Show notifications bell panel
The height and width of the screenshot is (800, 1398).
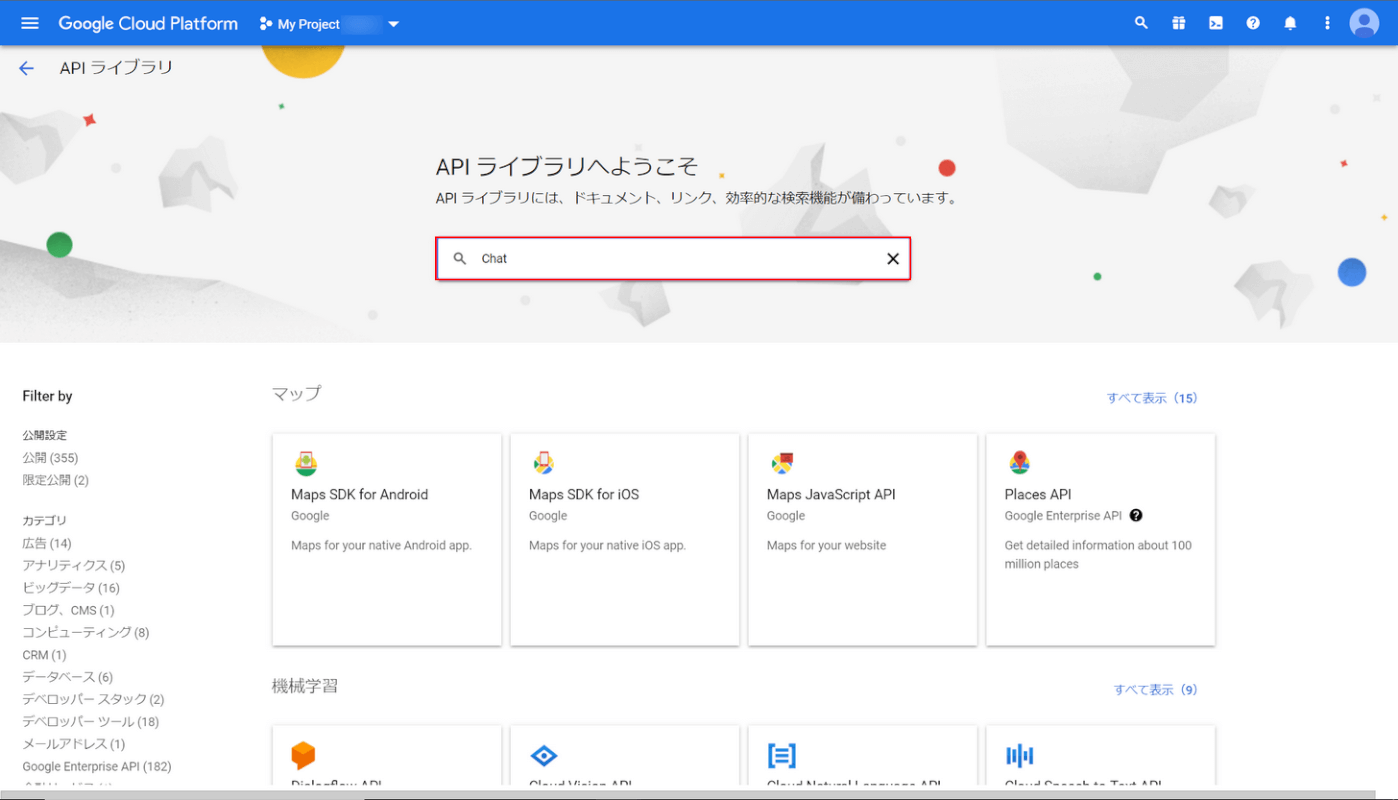click(1290, 23)
